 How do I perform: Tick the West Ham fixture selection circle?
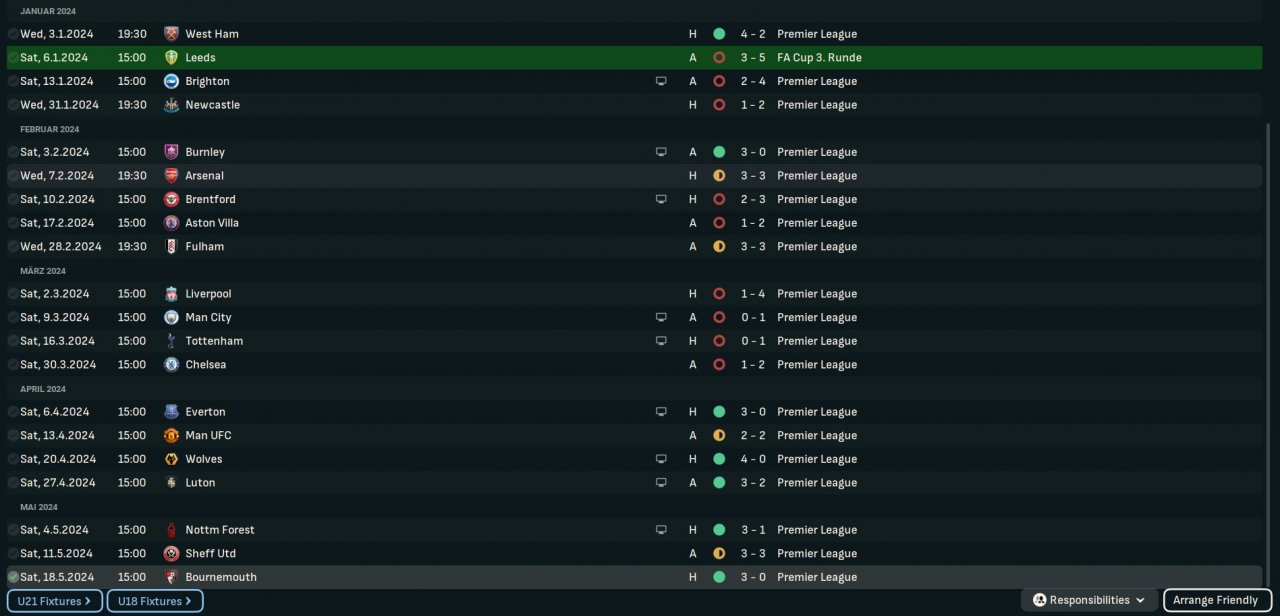click(x=13, y=34)
